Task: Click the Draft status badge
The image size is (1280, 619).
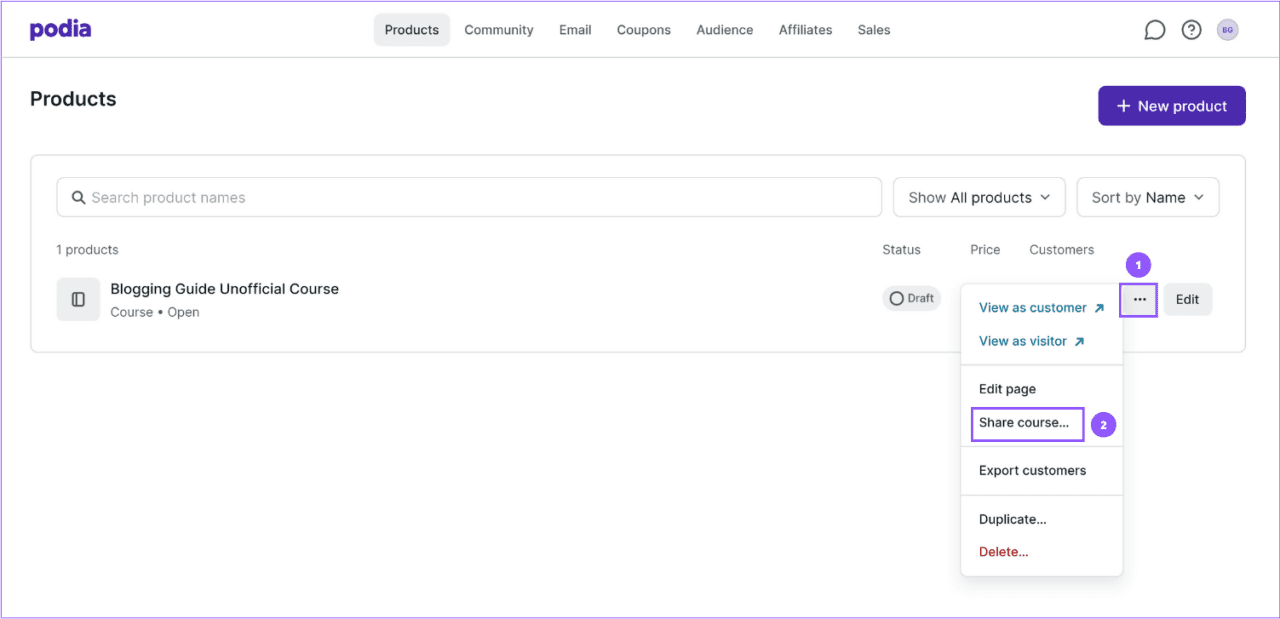Action: tap(911, 298)
